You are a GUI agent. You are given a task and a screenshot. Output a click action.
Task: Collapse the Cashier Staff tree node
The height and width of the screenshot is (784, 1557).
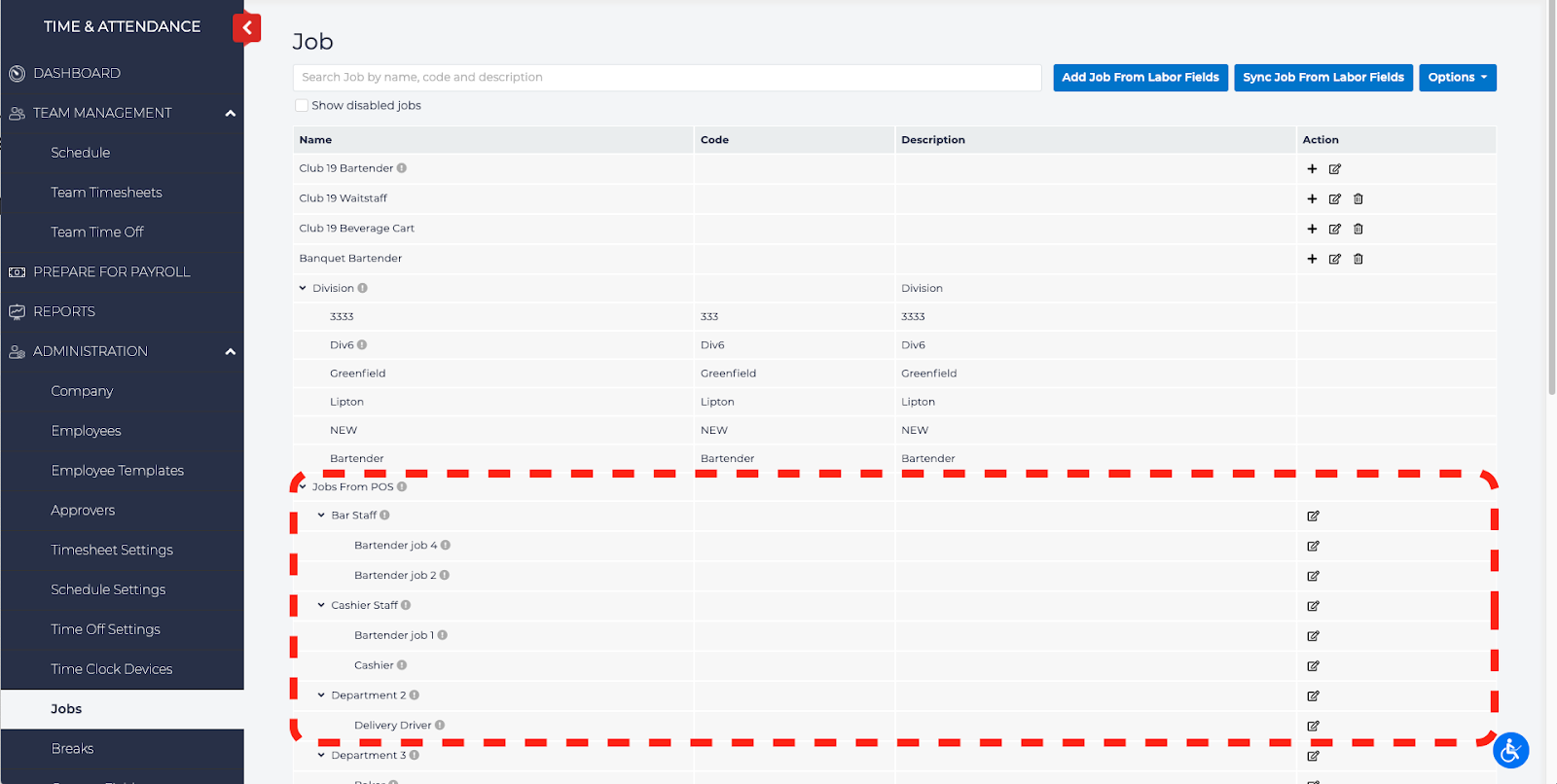pyautogui.click(x=321, y=606)
